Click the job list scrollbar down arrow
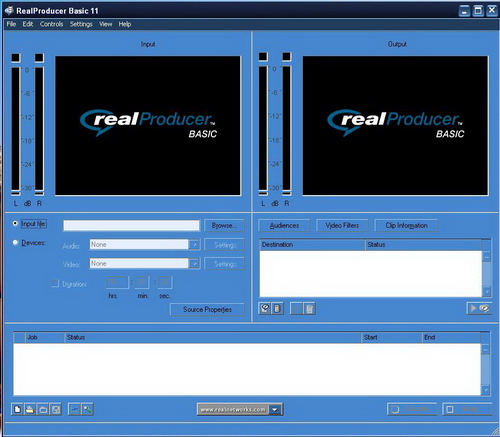This screenshot has height=437, width=500. coord(486,389)
